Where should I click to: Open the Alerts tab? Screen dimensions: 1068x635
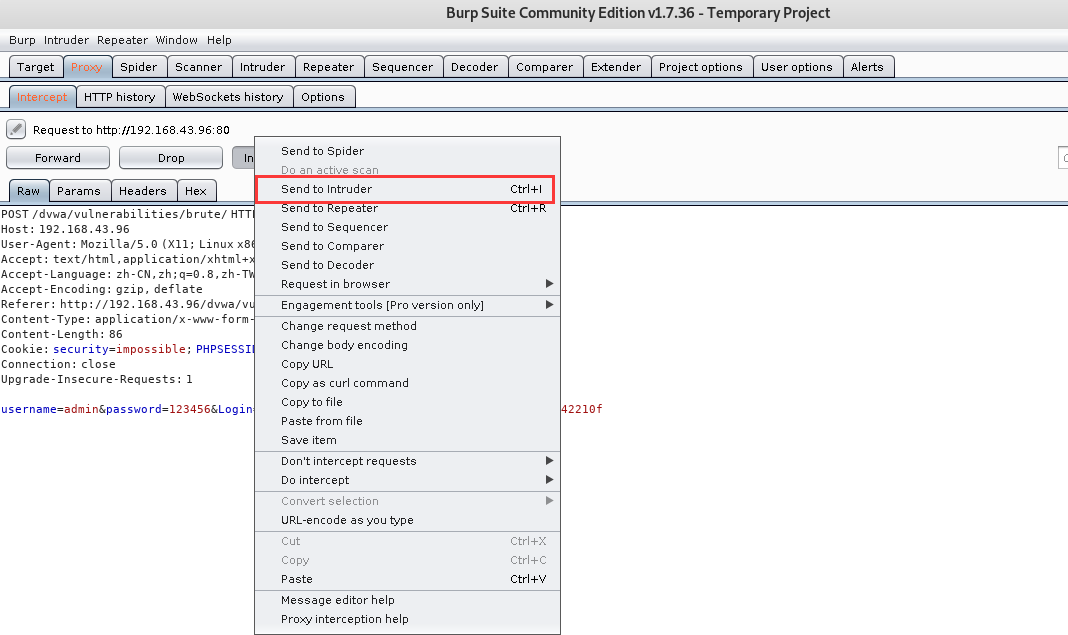(867, 67)
